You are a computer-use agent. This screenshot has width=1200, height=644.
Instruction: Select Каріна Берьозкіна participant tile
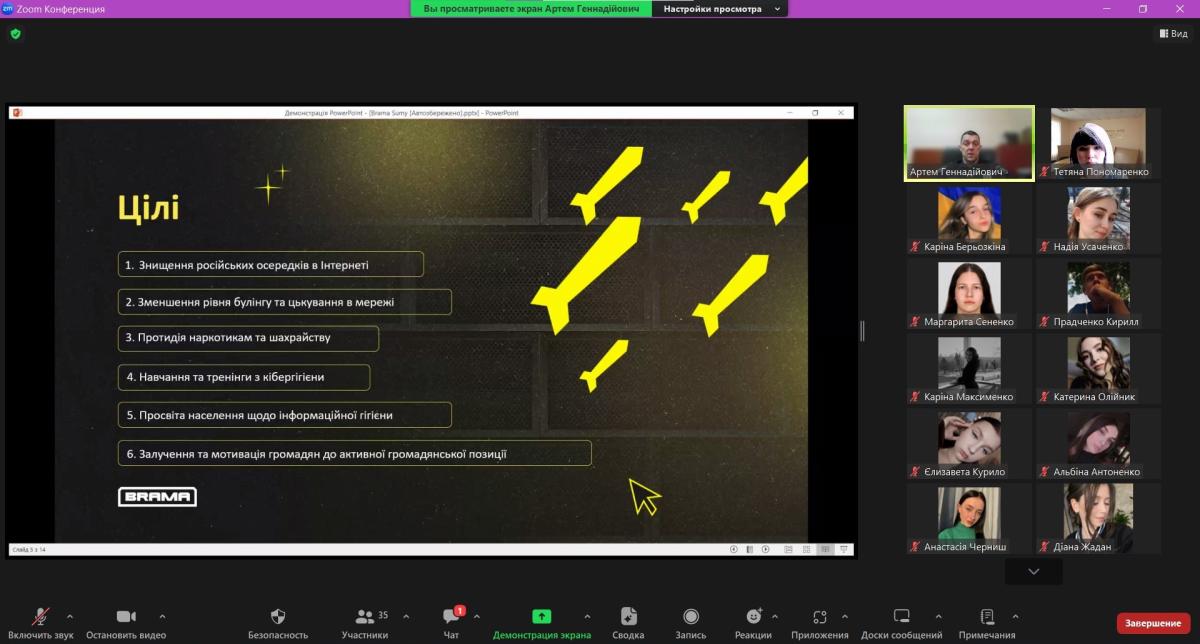point(970,219)
